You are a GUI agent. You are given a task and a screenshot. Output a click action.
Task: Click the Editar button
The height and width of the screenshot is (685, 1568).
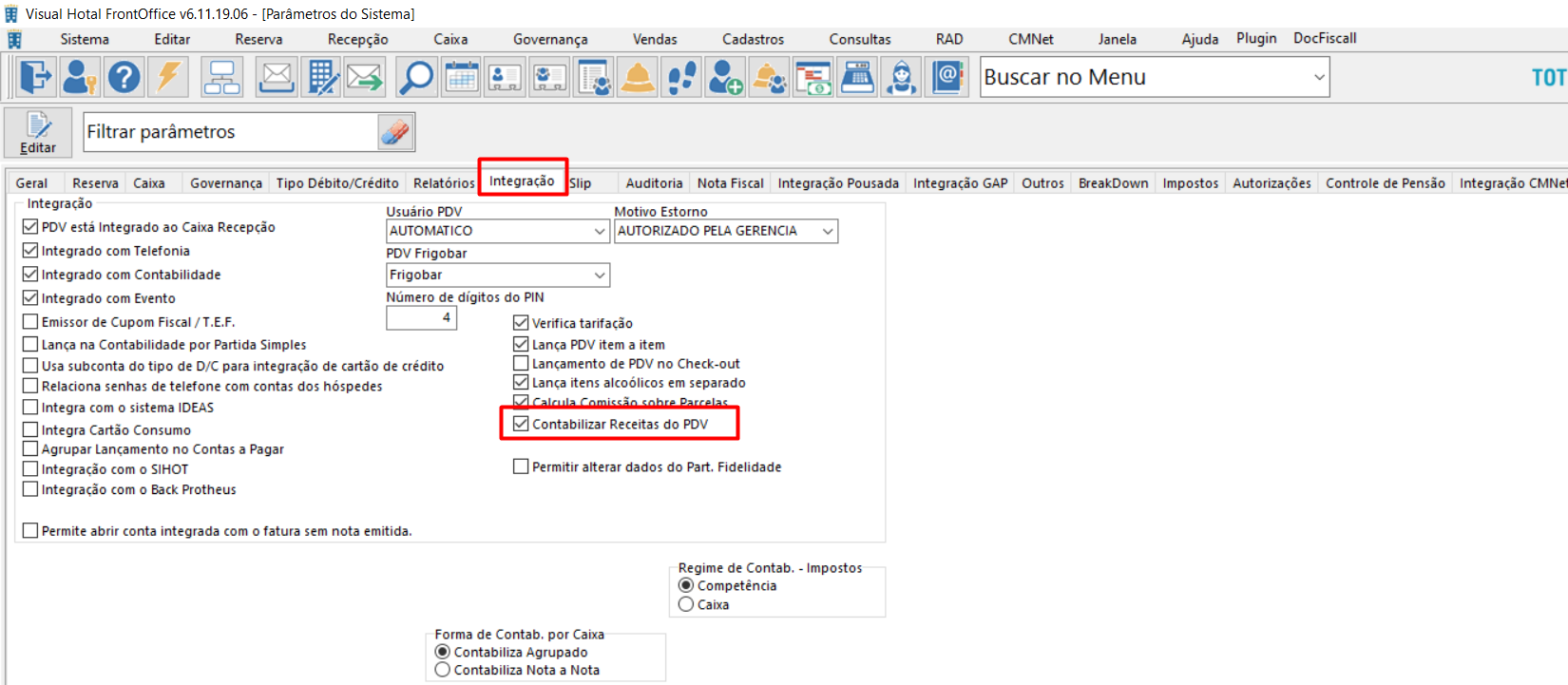click(38, 132)
